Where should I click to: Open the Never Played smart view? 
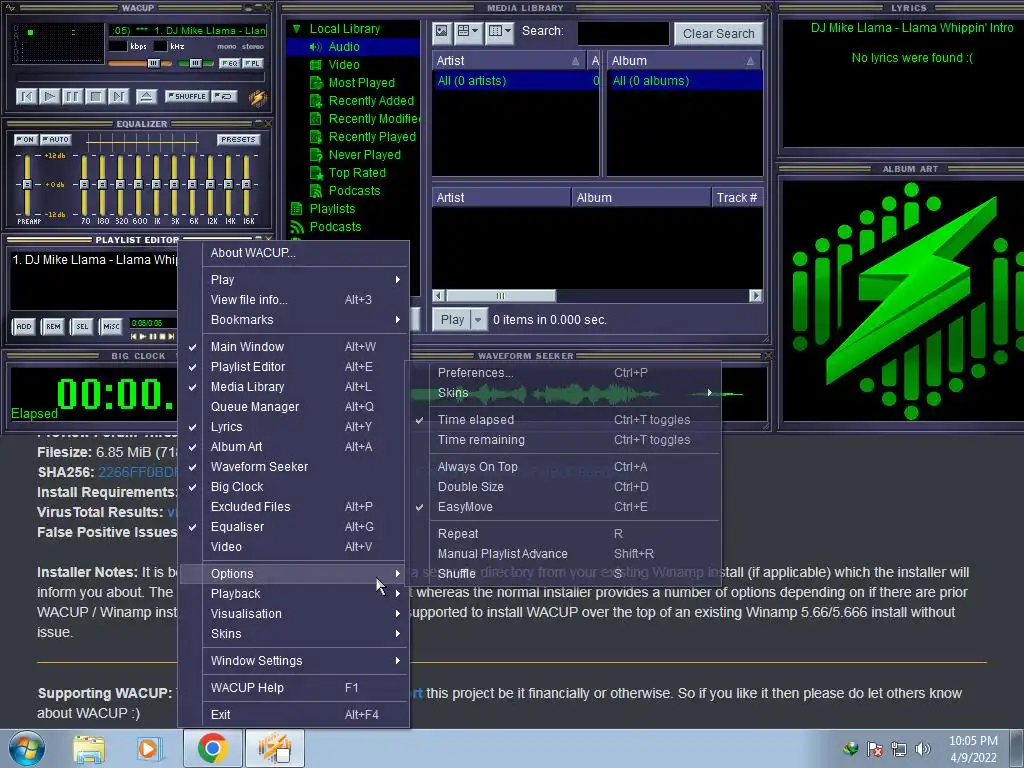[x=364, y=155]
